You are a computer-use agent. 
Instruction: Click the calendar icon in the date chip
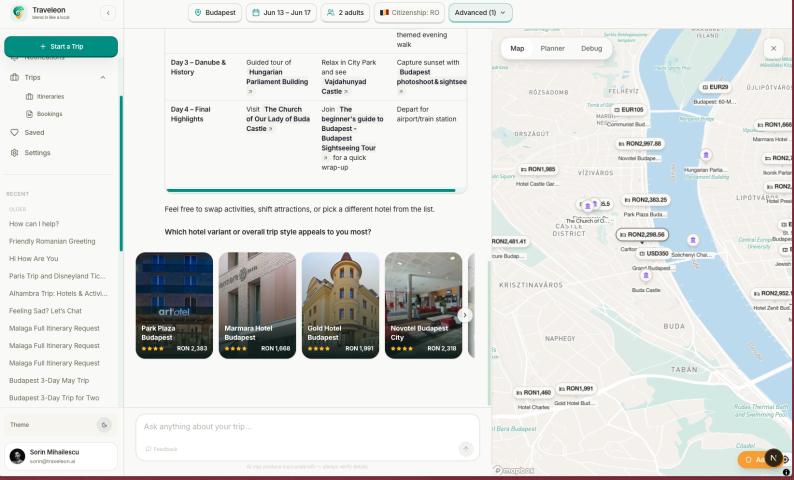click(256, 13)
